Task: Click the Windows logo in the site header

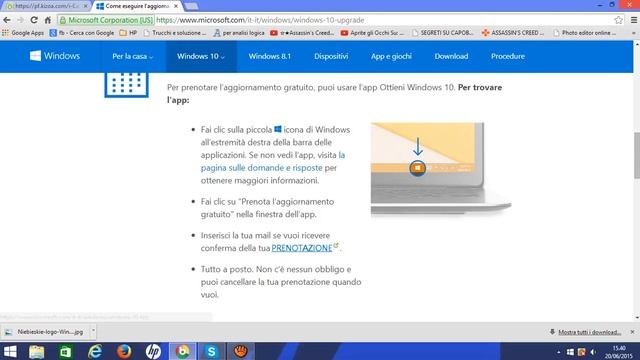Action: [55, 56]
